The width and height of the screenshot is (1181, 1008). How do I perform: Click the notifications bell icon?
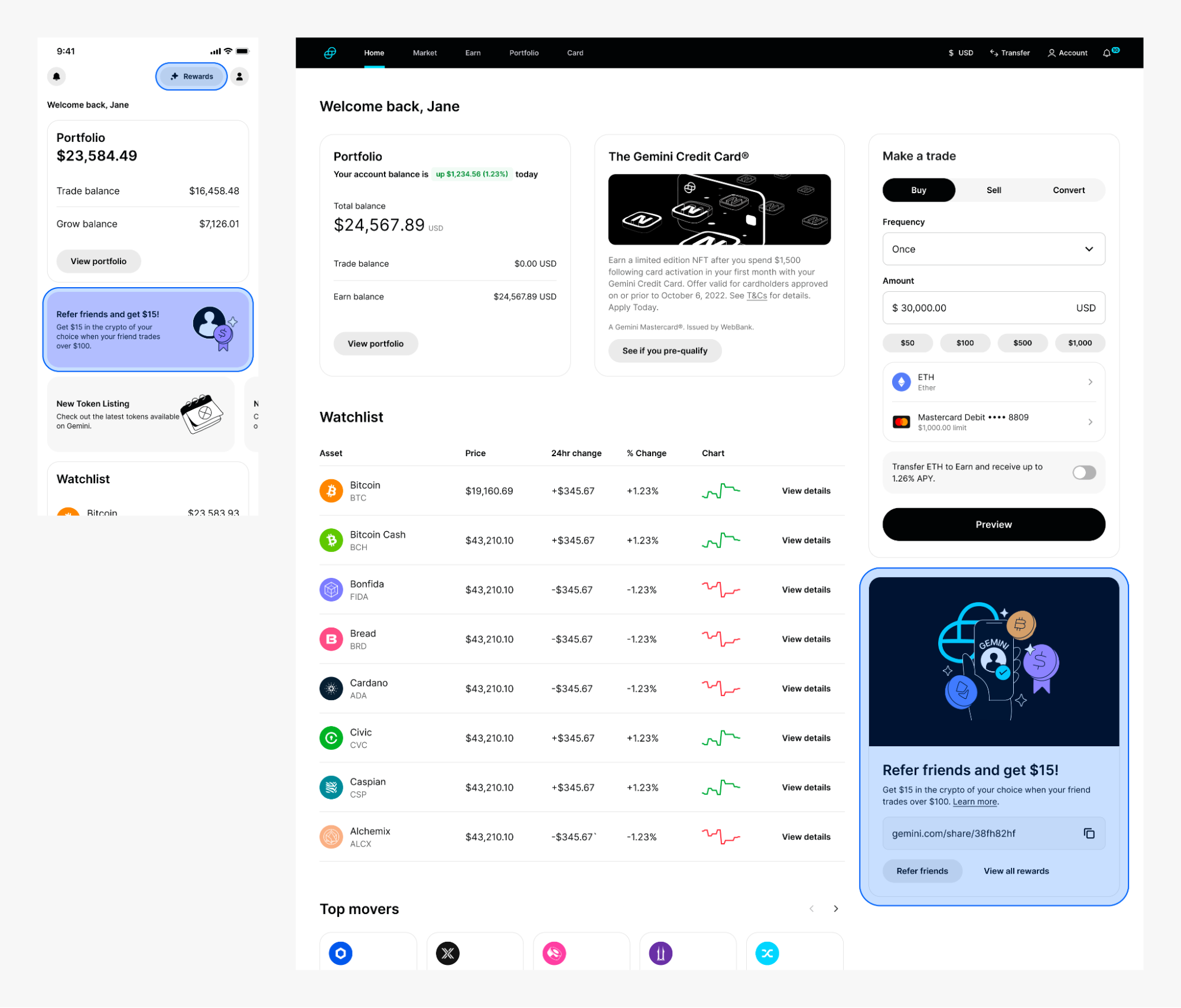pos(1108,52)
